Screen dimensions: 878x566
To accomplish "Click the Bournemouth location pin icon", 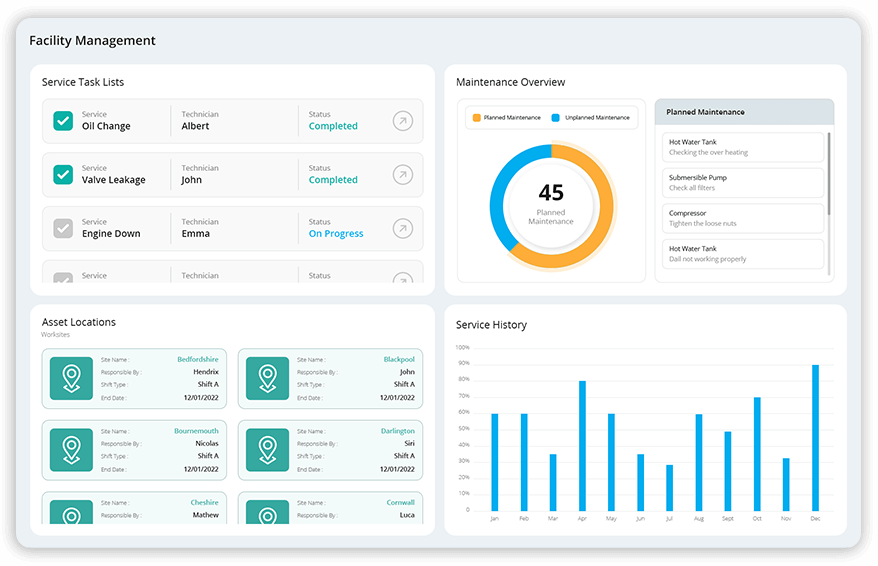I will 71,450.
